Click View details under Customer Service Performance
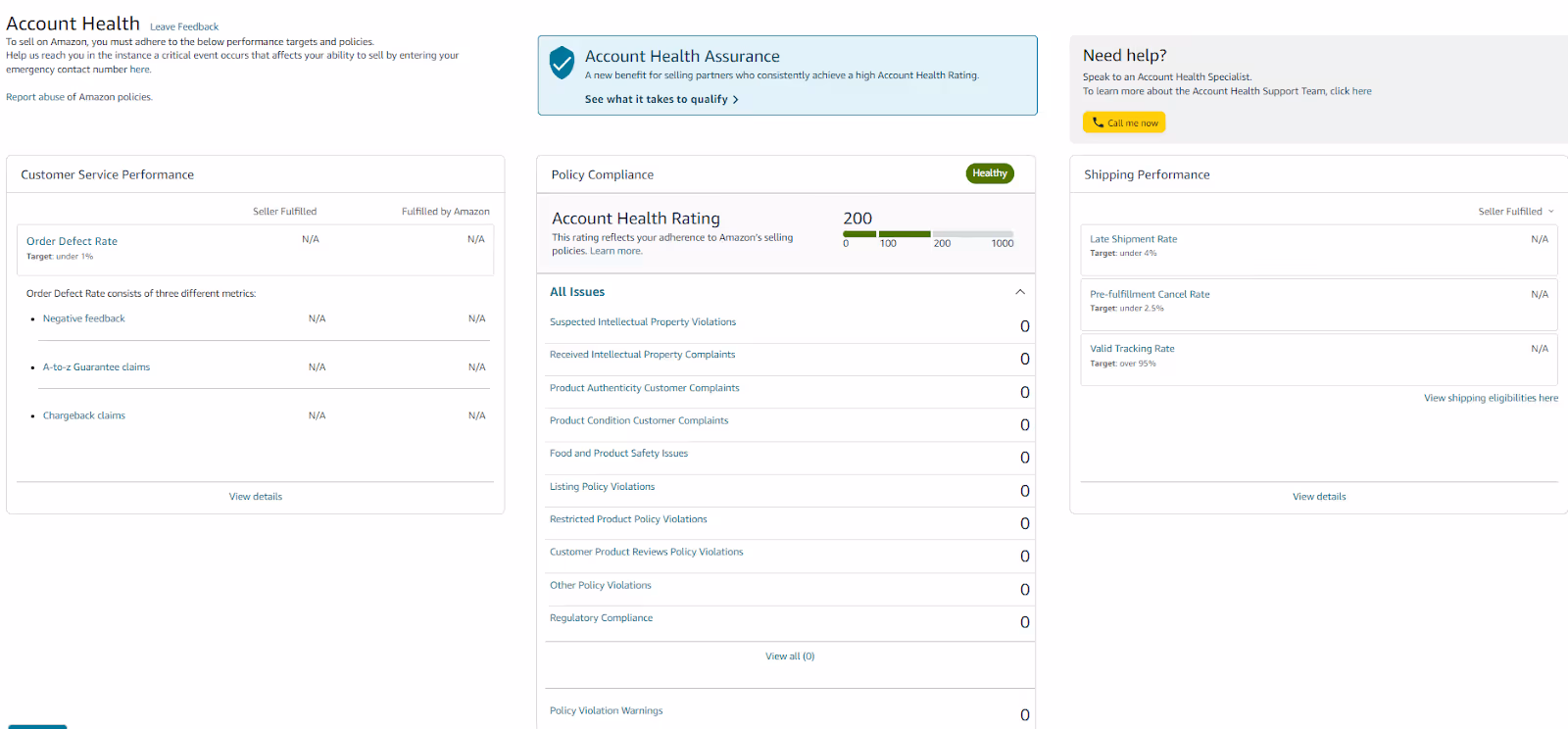This screenshot has height=729, width=1568. [256, 497]
